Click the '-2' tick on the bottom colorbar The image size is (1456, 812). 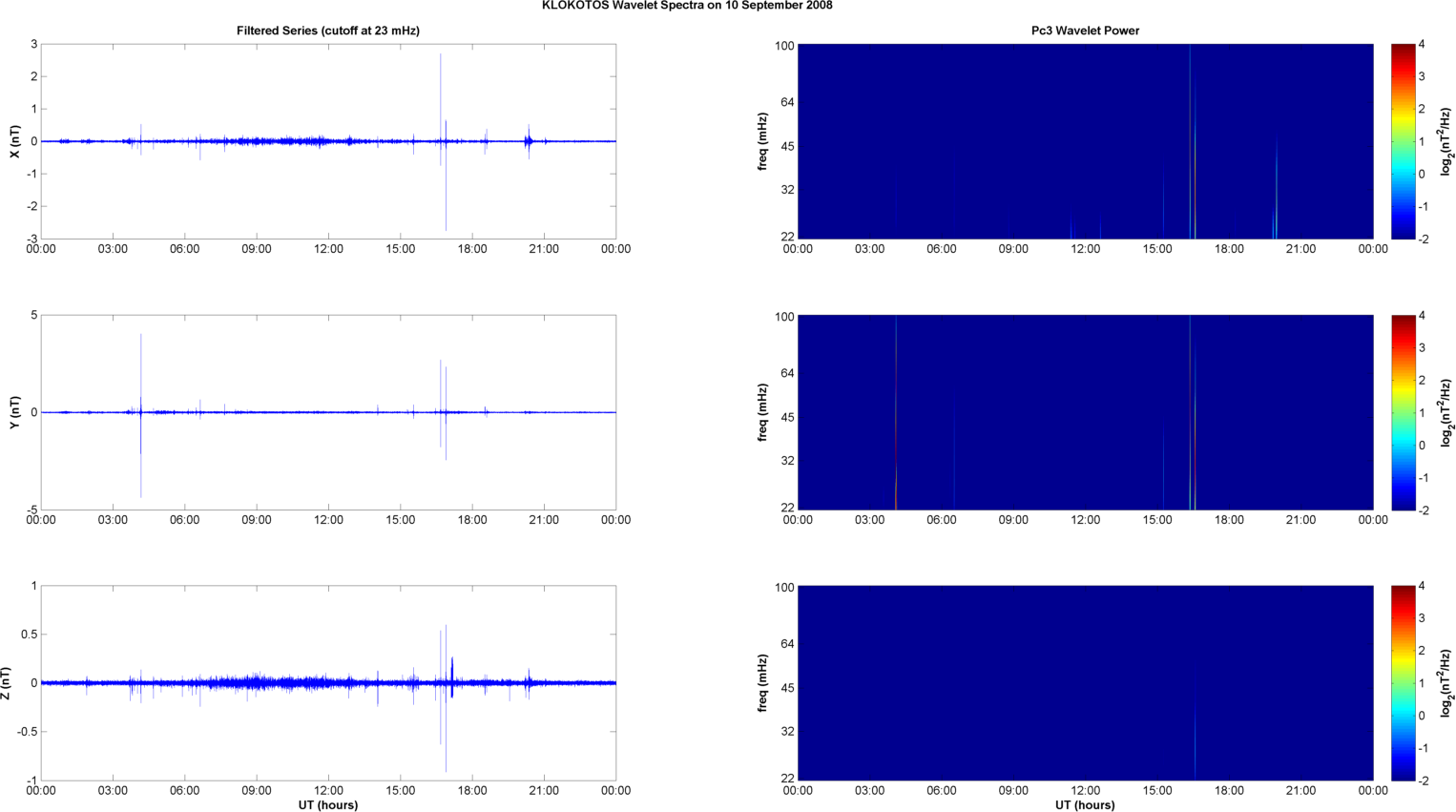[1424, 781]
